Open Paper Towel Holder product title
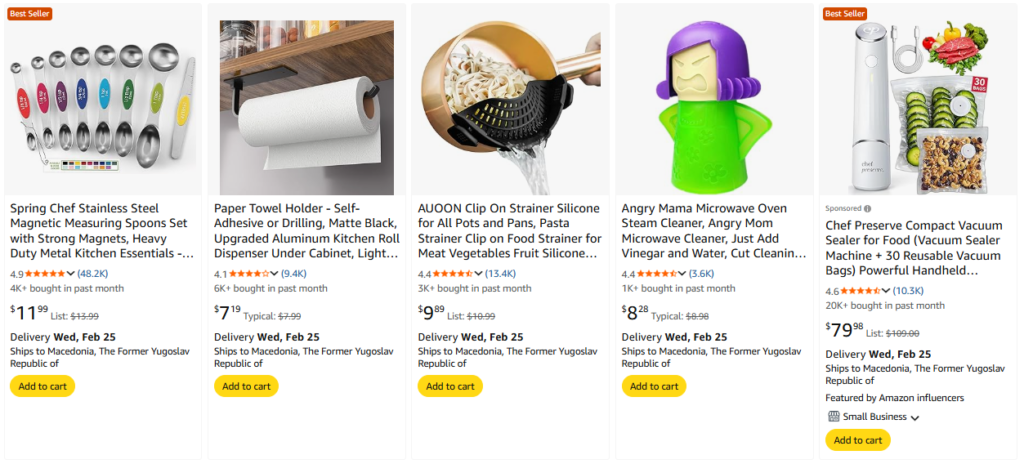Viewport: 1024px width, 464px height. pyautogui.click(x=306, y=231)
